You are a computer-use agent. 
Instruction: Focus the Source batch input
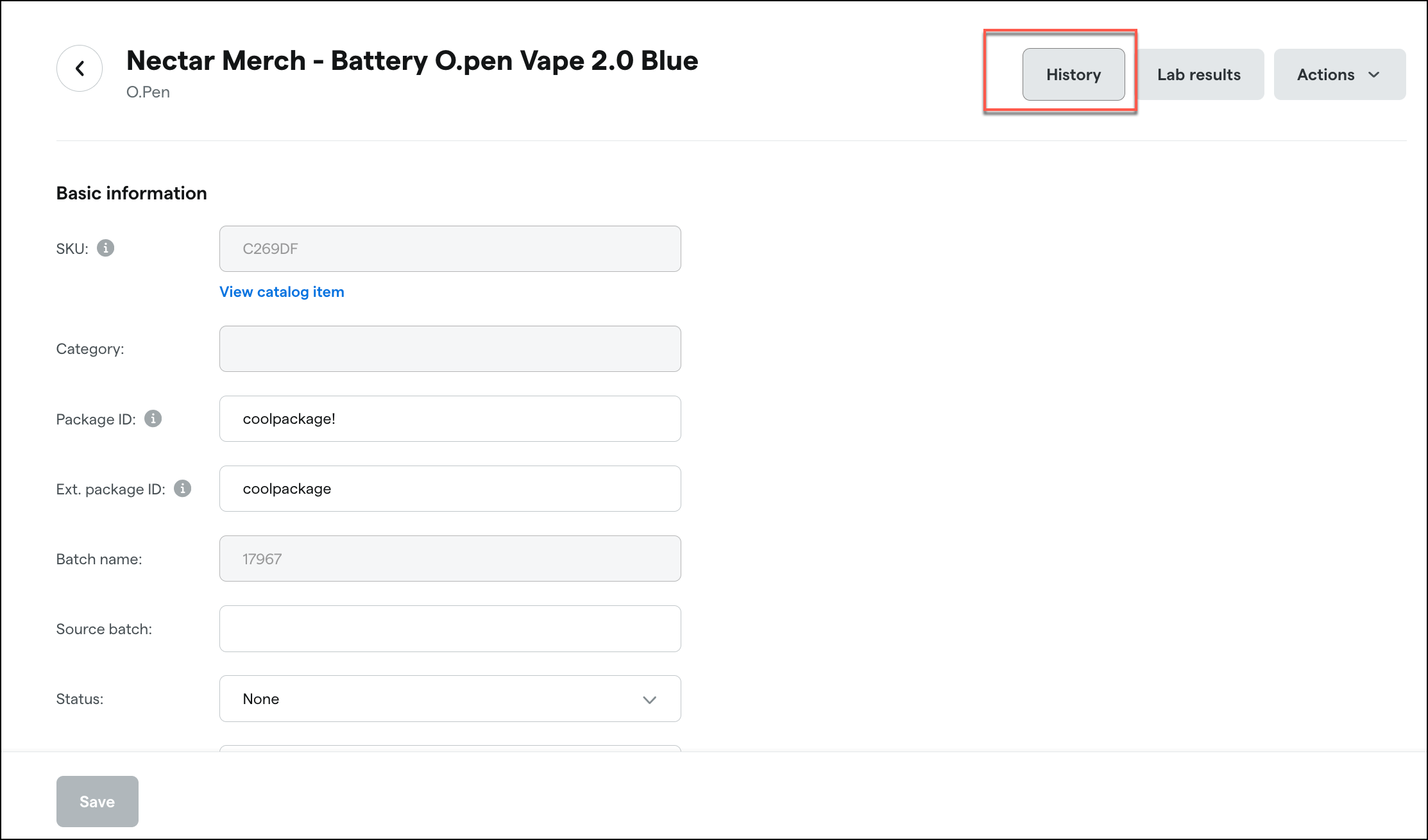[x=450, y=628]
